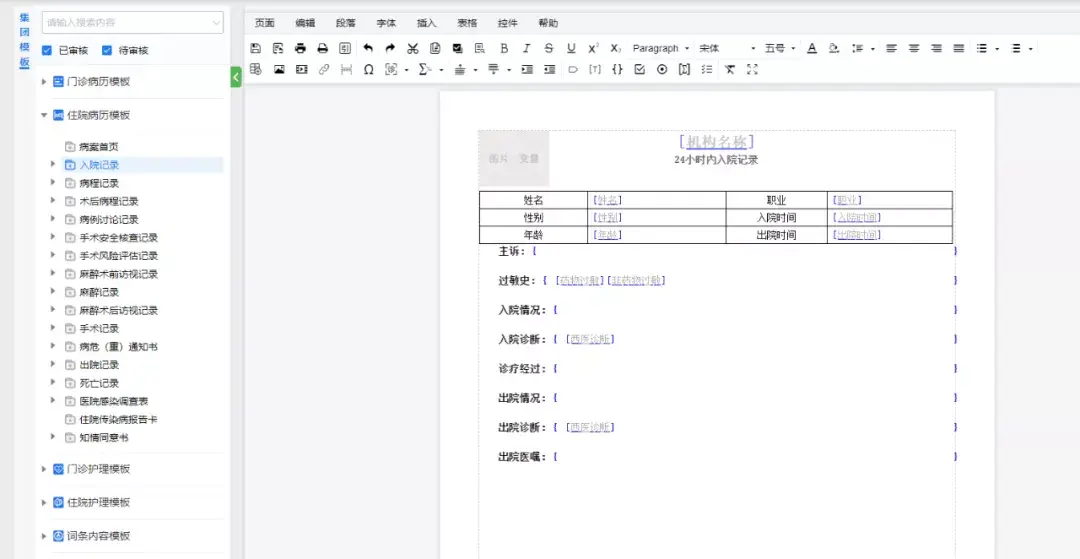Insert a hyperlink

click(324, 70)
